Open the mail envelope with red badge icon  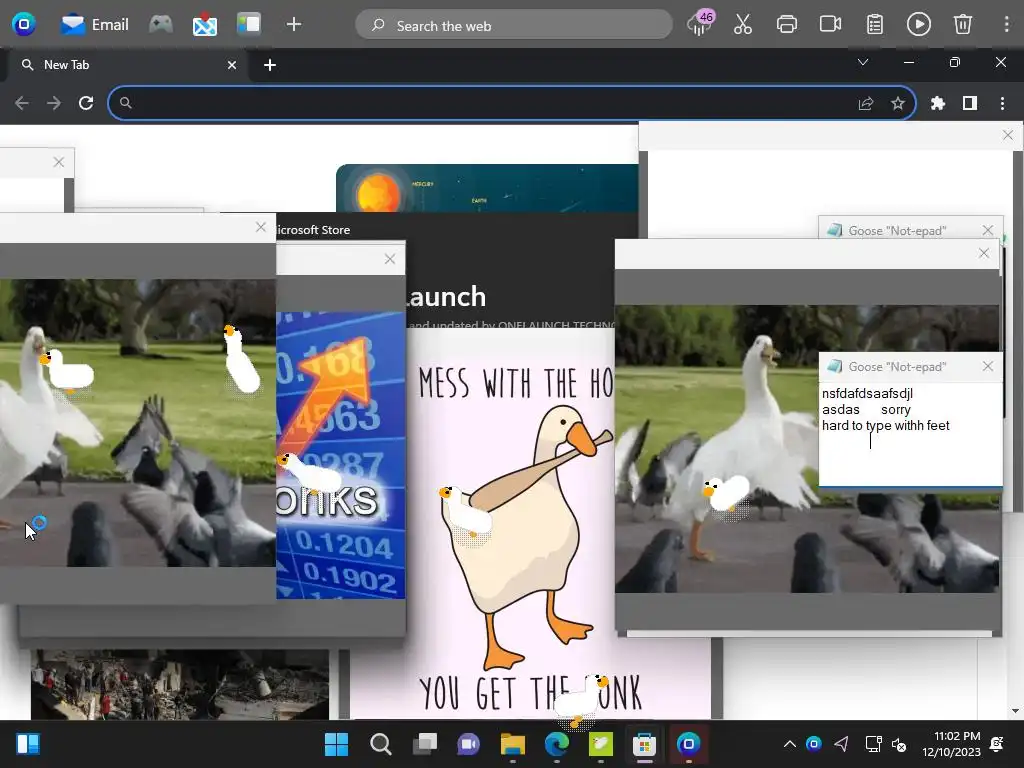pos(204,25)
